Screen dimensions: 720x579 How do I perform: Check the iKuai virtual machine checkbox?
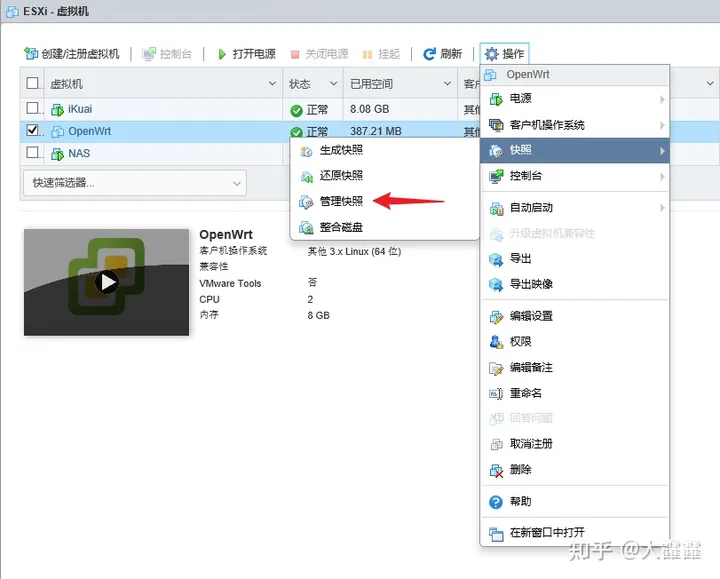coord(33,108)
